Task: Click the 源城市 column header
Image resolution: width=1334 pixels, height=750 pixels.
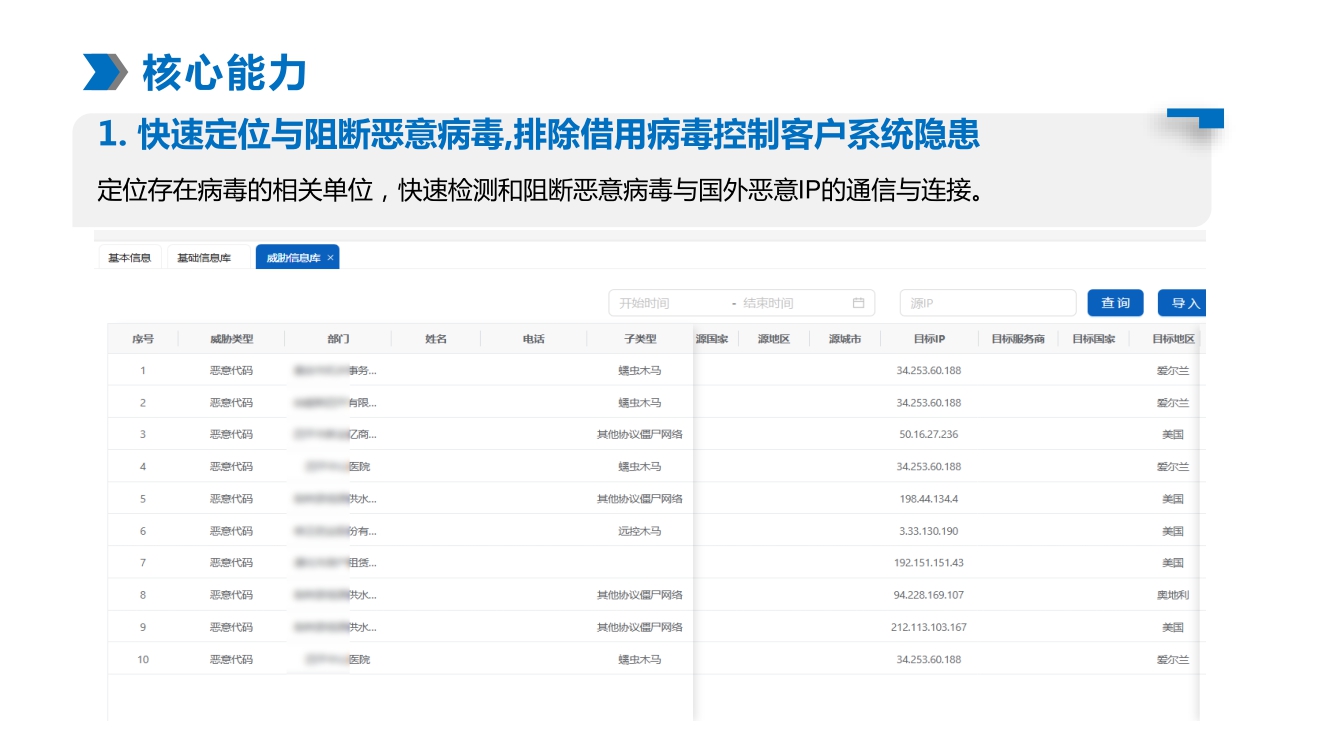Action: pyautogui.click(x=845, y=339)
